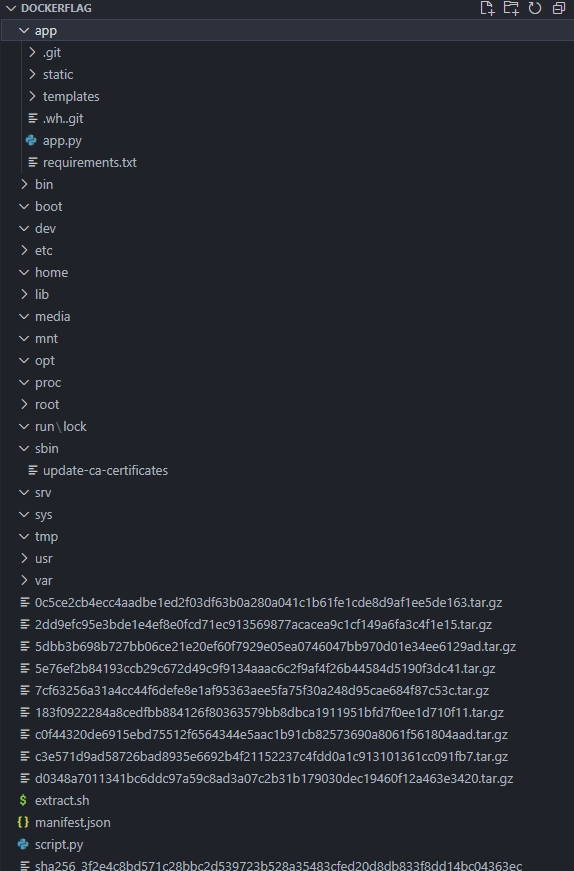This screenshot has width=574, height=871.
Task: Expand the templates folder chevron
Action: [x=32, y=97]
